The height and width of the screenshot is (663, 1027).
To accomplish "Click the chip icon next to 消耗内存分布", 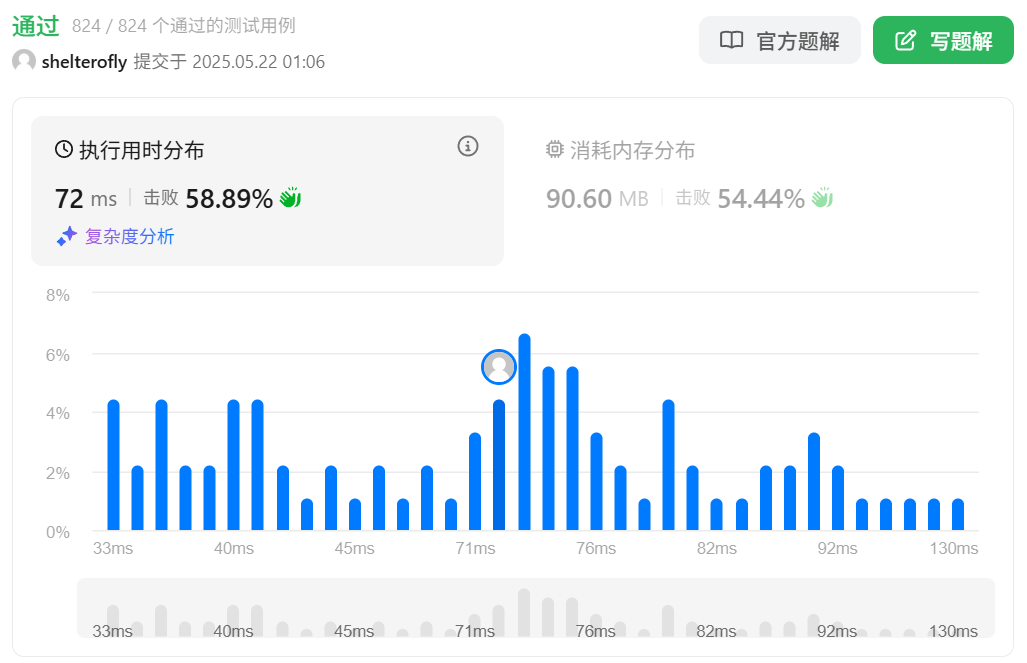I will click(555, 149).
